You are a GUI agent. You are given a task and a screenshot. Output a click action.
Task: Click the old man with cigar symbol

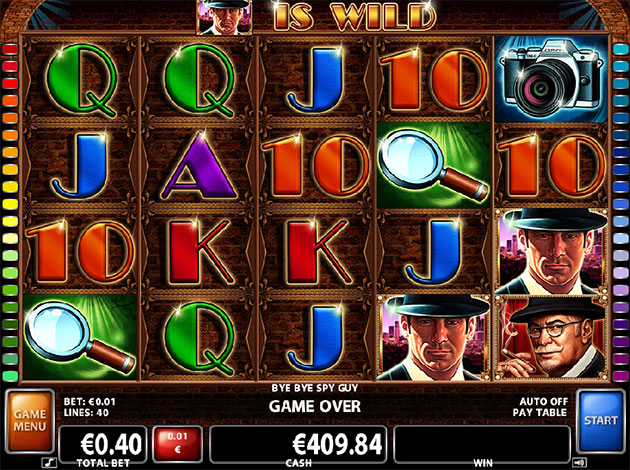click(551, 338)
